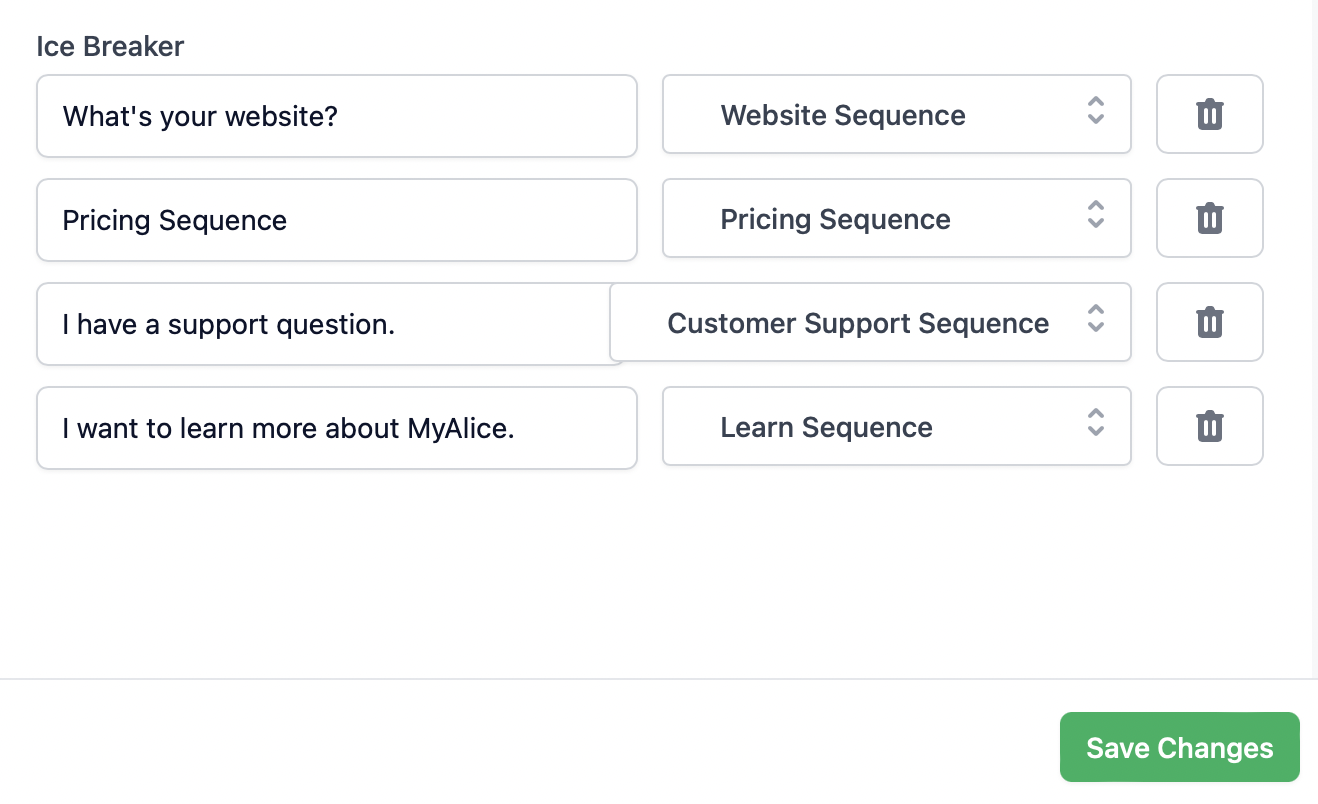Delete the "What's your website?" ice breaker
Image resolution: width=1318 pixels, height=804 pixels.
coord(1209,114)
